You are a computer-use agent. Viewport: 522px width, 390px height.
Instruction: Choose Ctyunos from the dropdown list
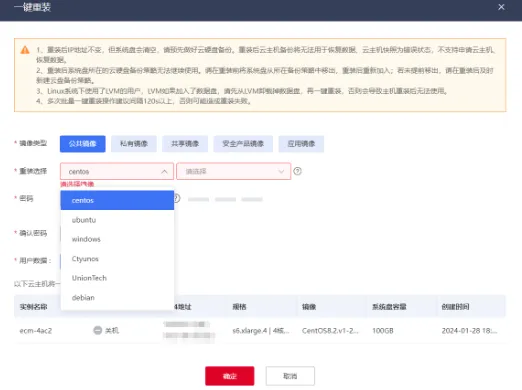click(117, 259)
